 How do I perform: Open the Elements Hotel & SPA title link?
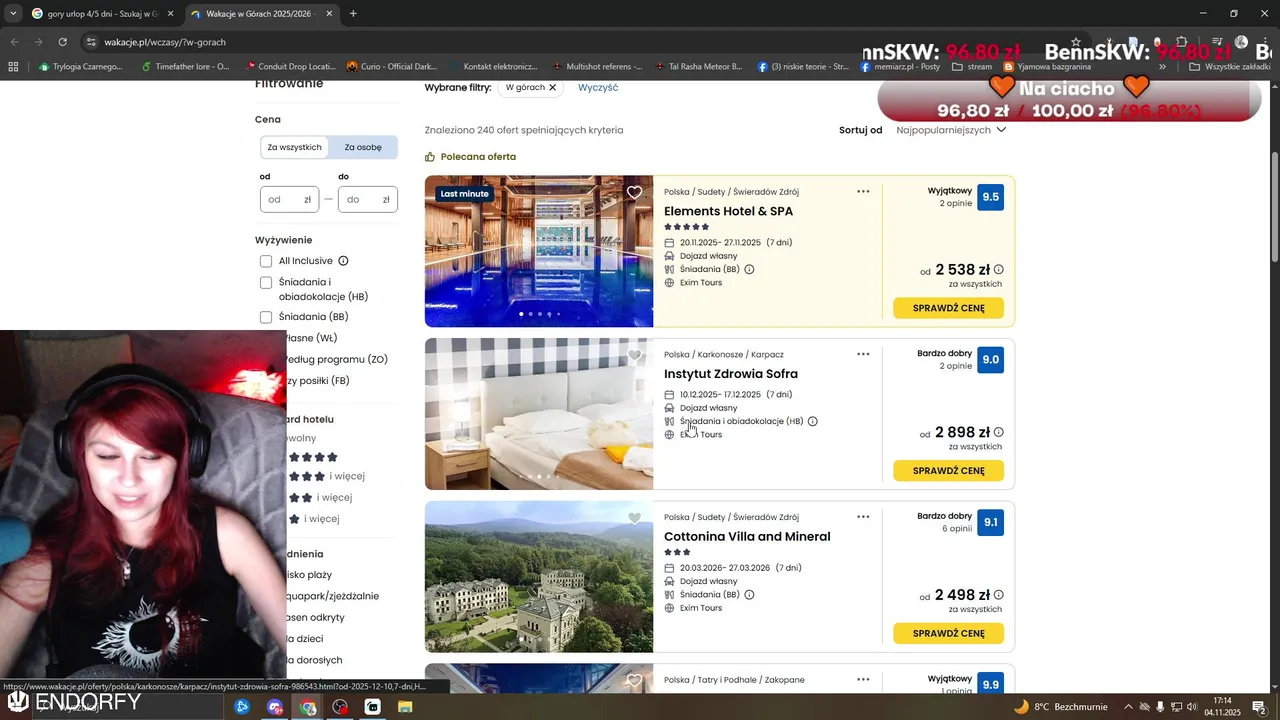[x=728, y=211]
